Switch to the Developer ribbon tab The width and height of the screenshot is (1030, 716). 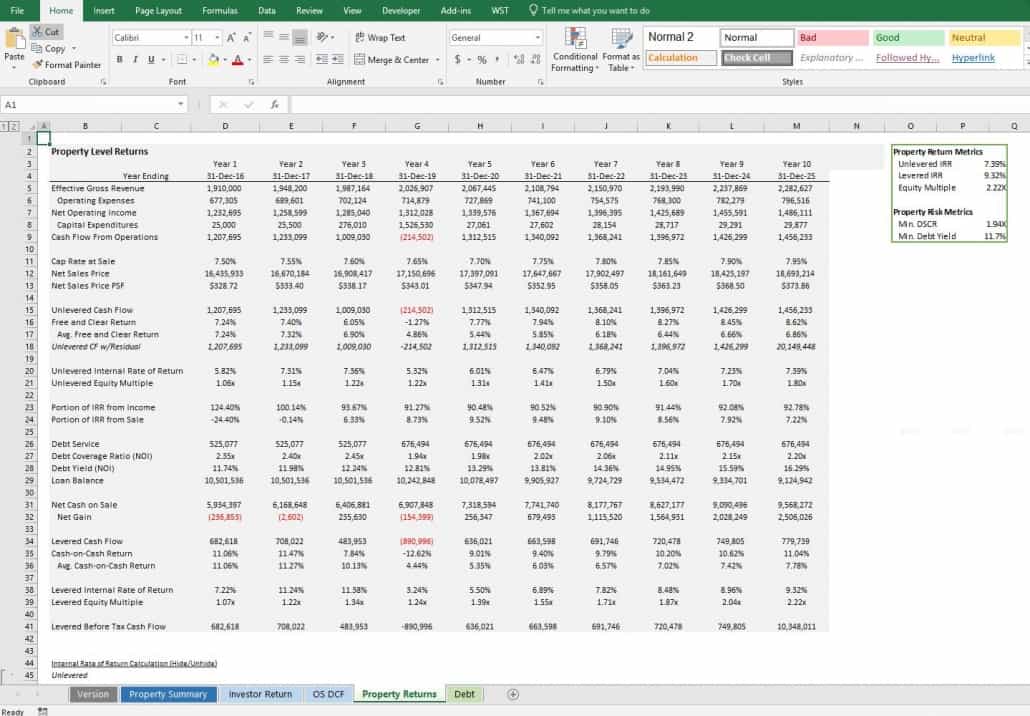pyautogui.click(x=401, y=11)
